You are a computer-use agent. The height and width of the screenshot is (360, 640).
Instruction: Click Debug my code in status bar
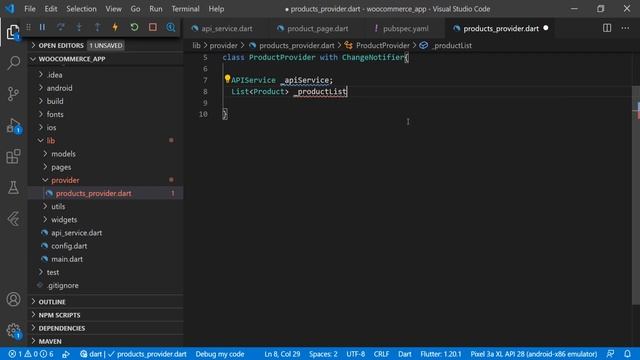pos(220,354)
